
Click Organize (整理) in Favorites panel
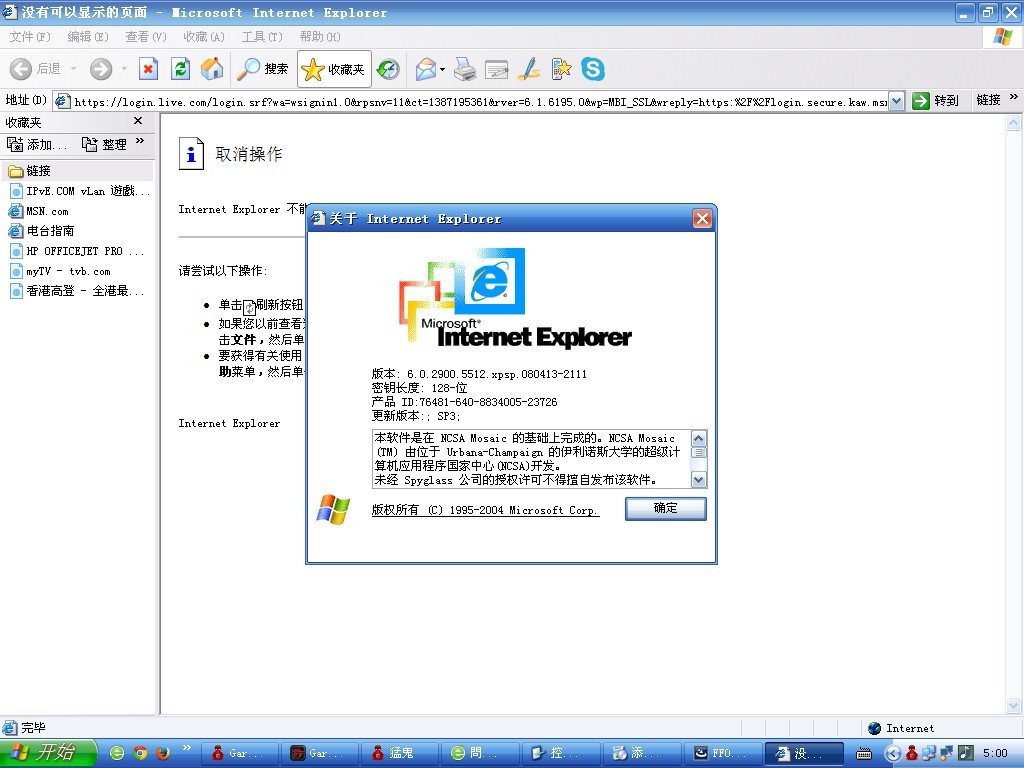click(x=104, y=144)
